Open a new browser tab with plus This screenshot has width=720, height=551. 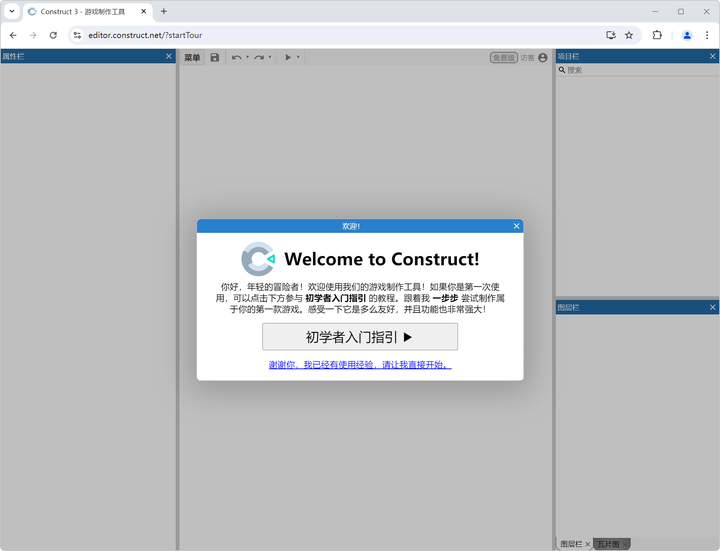point(163,11)
